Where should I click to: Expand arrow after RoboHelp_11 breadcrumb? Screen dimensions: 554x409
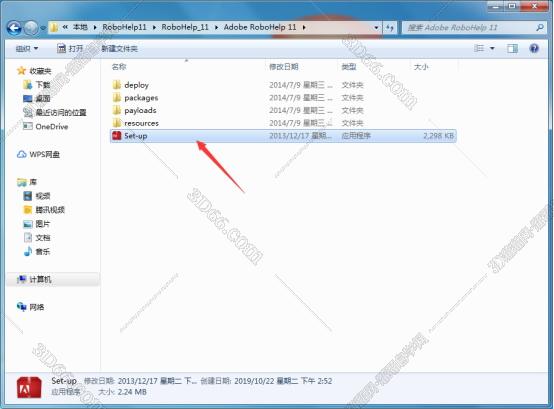tap(216, 27)
